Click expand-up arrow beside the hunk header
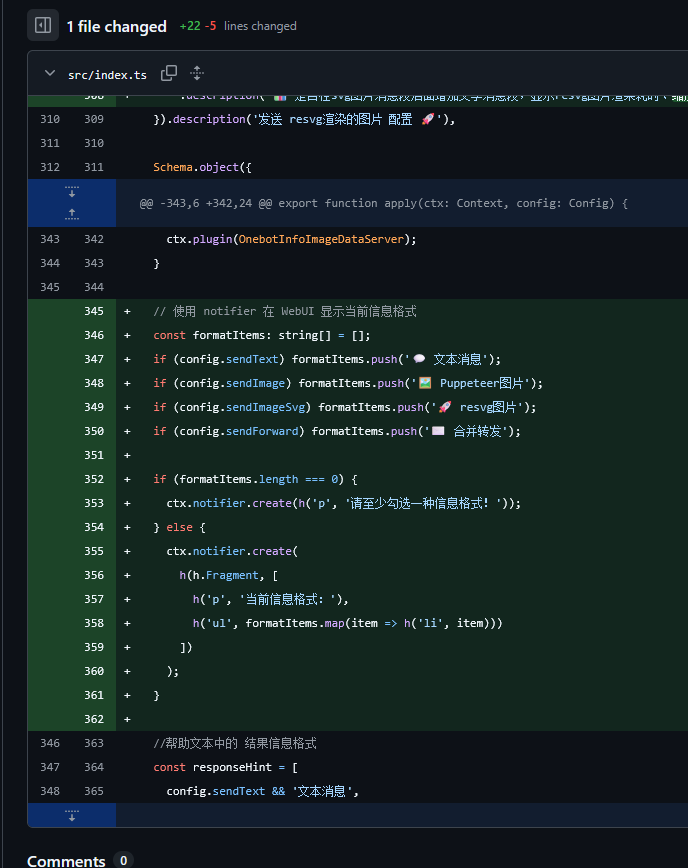The width and height of the screenshot is (688, 868). click(72, 214)
